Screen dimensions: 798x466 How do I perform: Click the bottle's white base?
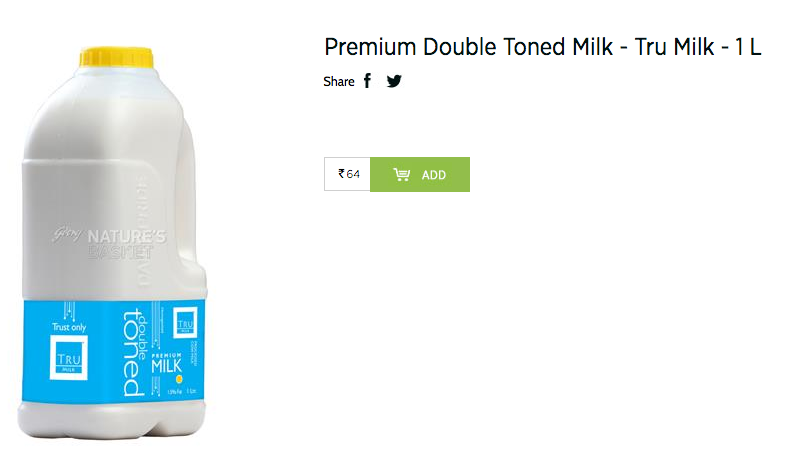tap(112, 419)
